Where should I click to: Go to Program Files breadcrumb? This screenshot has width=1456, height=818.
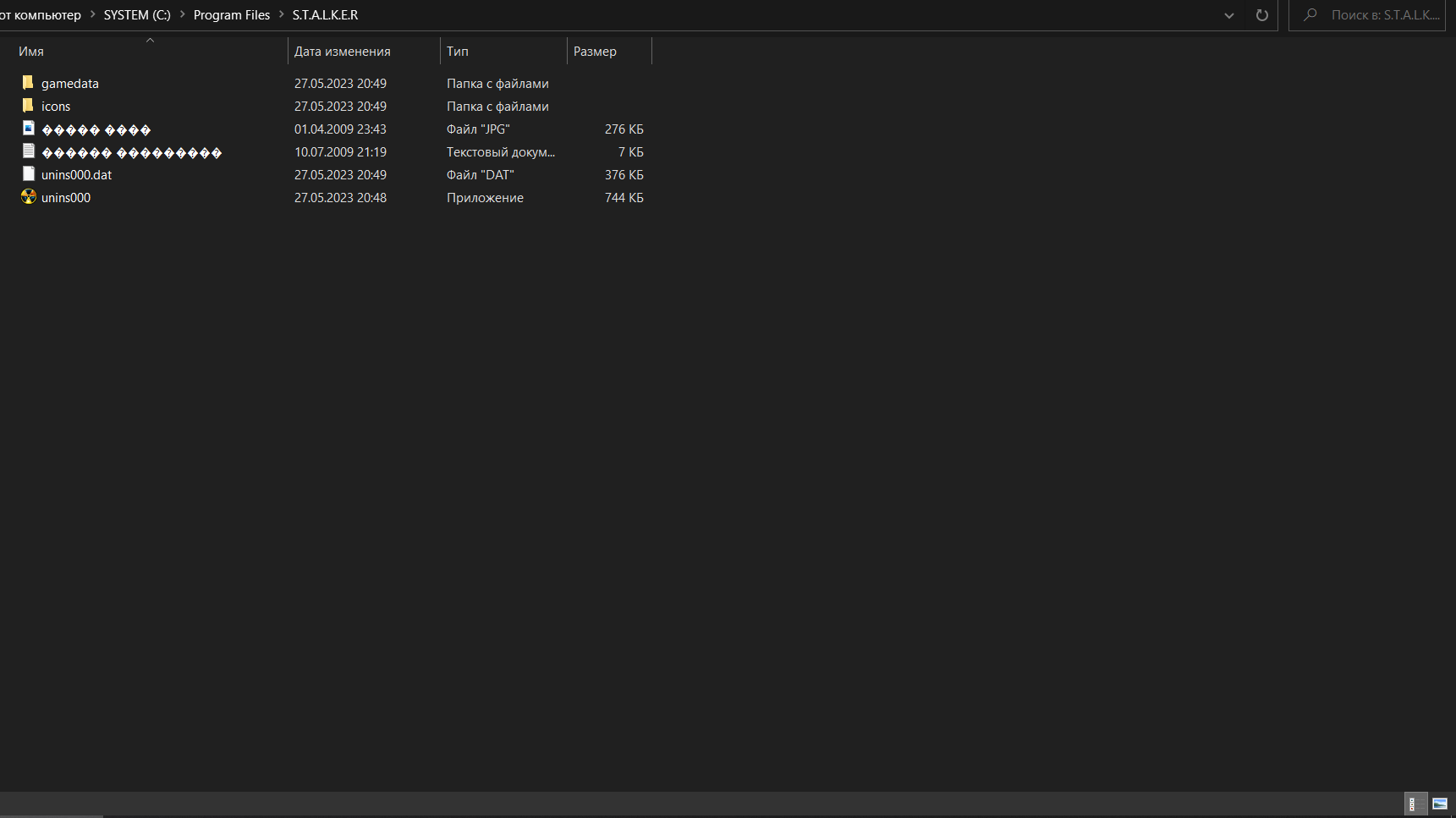tap(232, 15)
